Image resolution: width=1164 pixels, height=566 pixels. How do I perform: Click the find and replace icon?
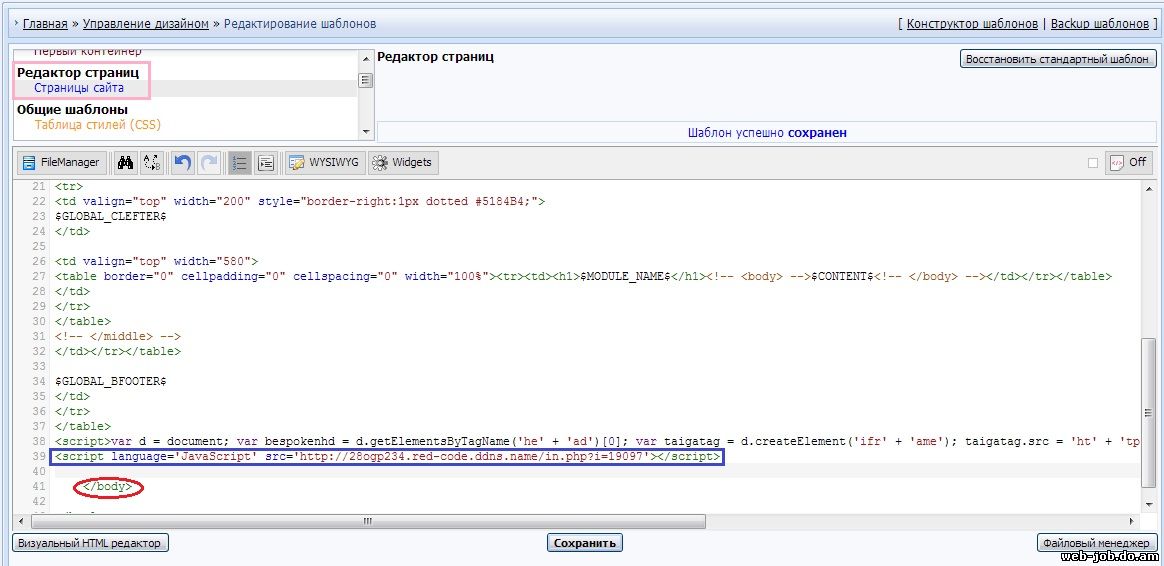[152, 163]
